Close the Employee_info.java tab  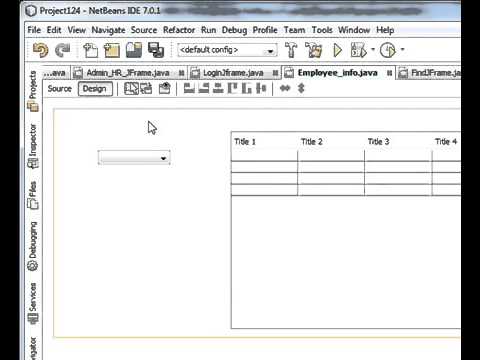389,73
